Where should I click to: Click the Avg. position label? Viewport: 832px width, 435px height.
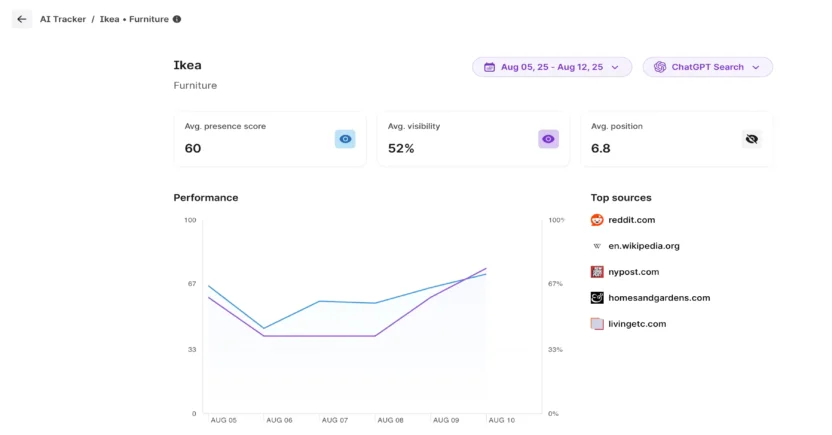pyautogui.click(x=617, y=126)
